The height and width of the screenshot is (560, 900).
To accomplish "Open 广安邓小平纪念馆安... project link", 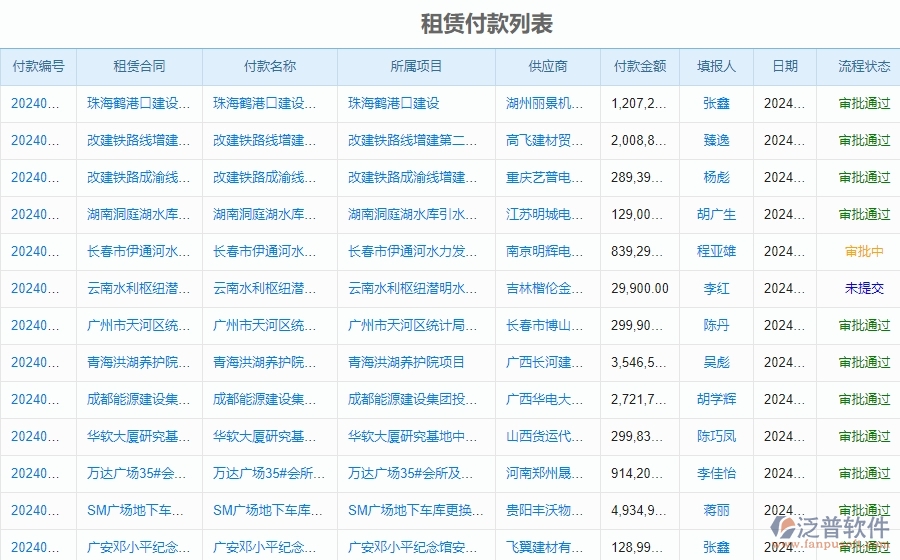I will [412, 547].
